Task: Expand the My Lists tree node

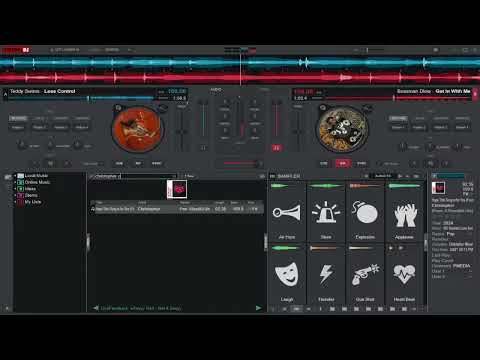Action: click(15, 202)
